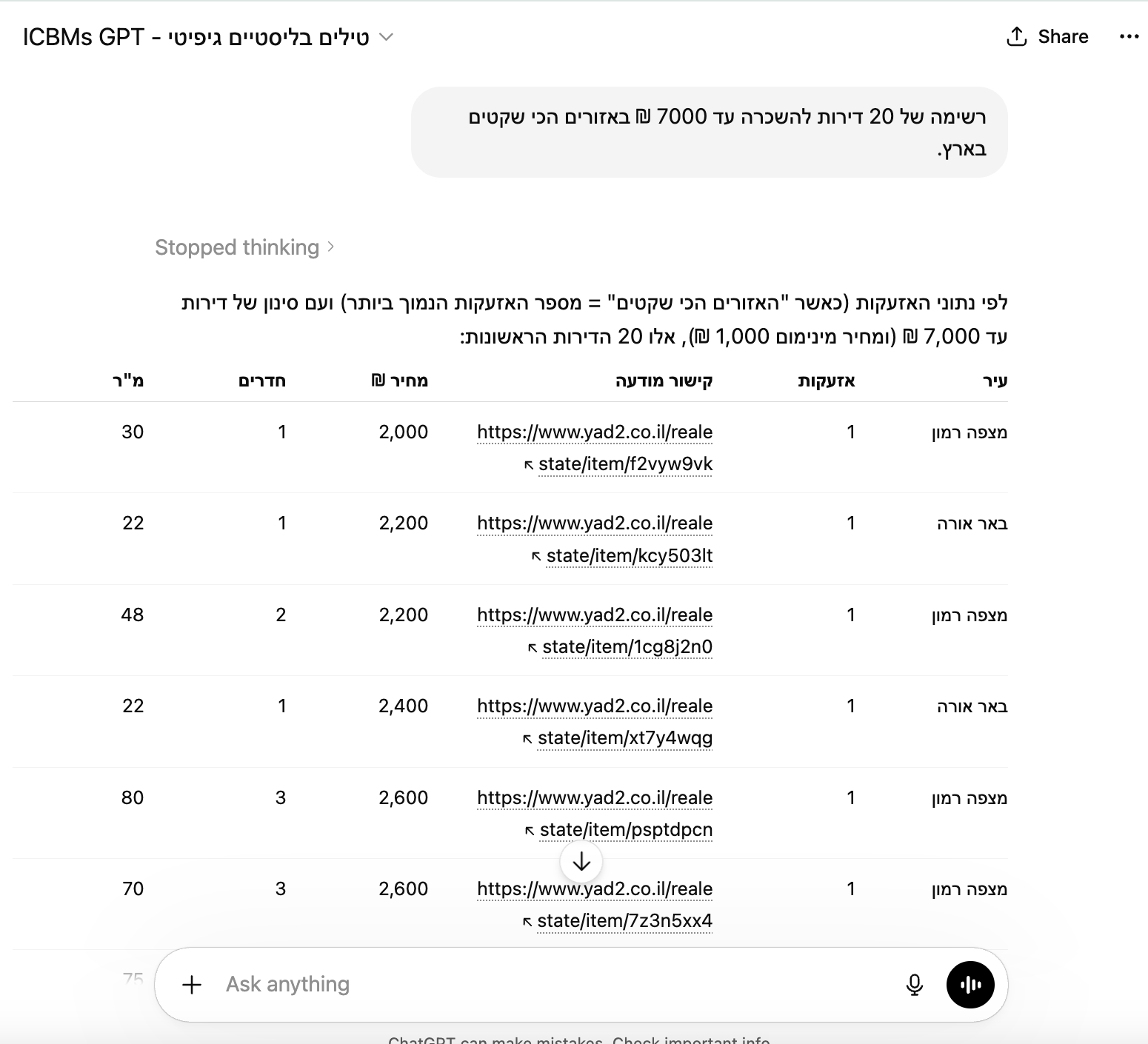This screenshot has width=1148, height=1044.
Task: Click the 2,400 price cell
Action: point(404,706)
